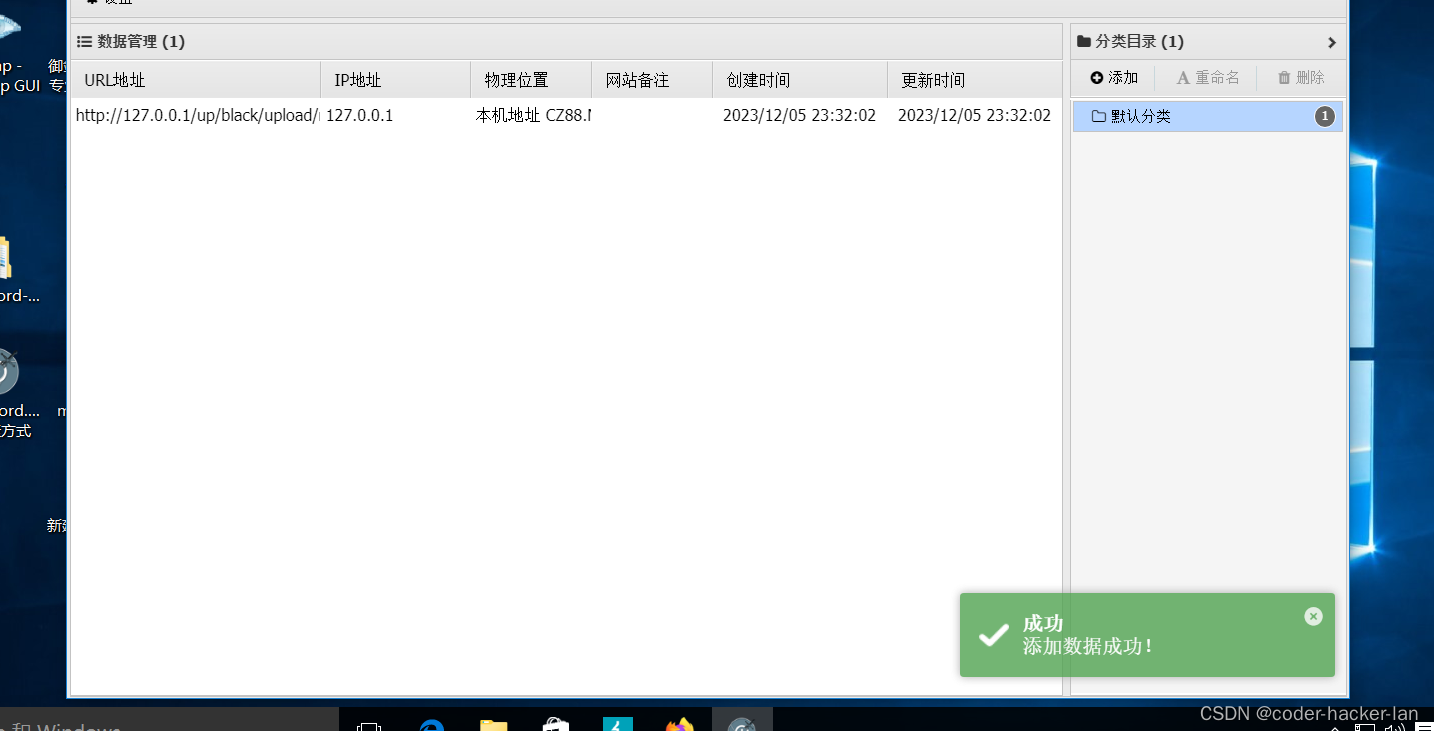1434x731 pixels.
Task: Click the folder icon beside 分类目录 title
Action: point(1084,42)
